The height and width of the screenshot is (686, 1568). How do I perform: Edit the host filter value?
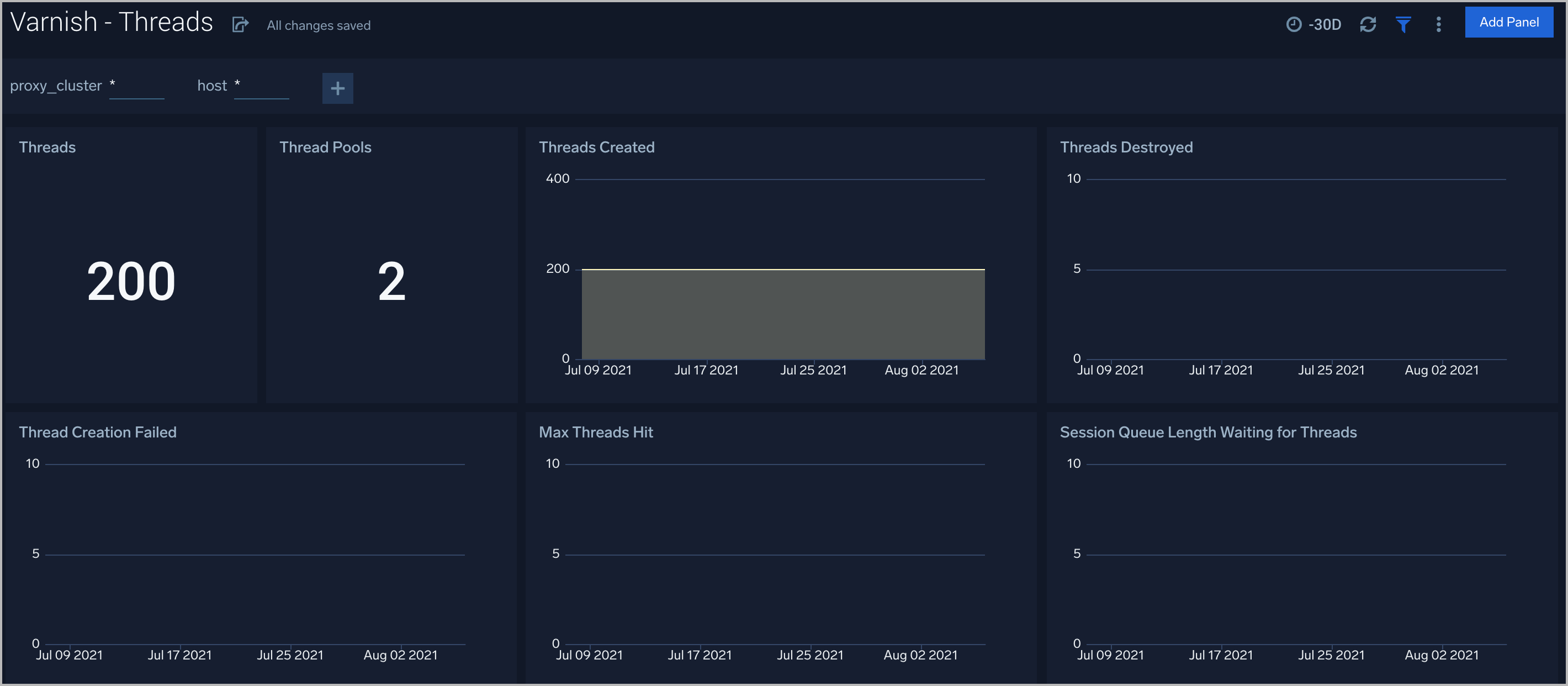pyautogui.click(x=261, y=86)
